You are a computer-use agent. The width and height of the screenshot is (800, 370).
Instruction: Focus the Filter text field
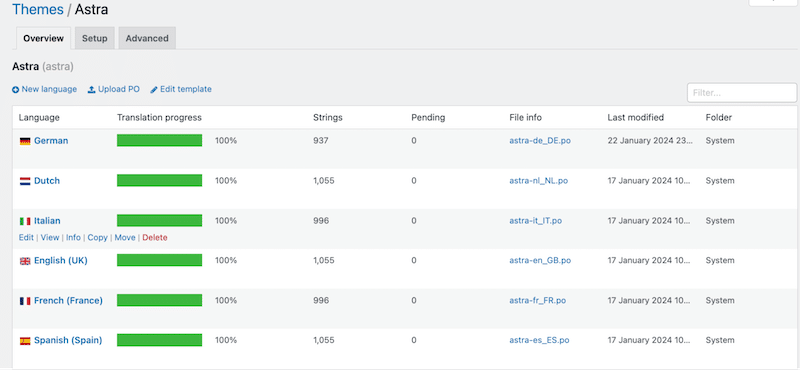[742, 93]
